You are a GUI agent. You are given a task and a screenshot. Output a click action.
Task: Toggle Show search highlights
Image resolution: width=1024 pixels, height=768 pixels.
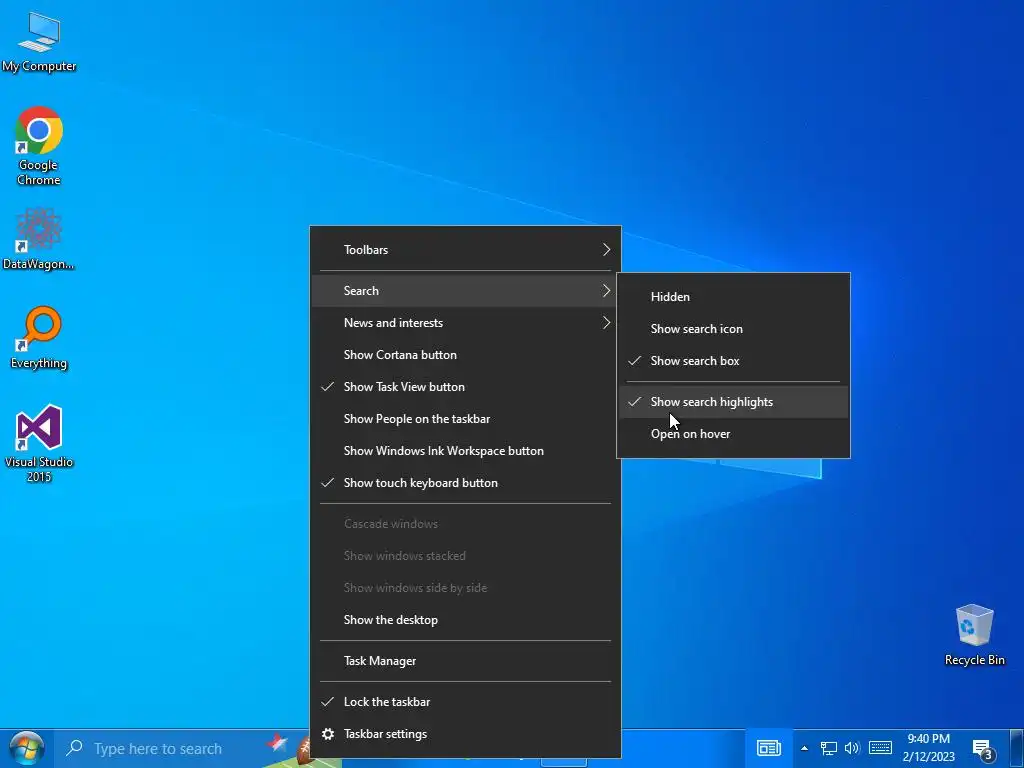(x=733, y=402)
